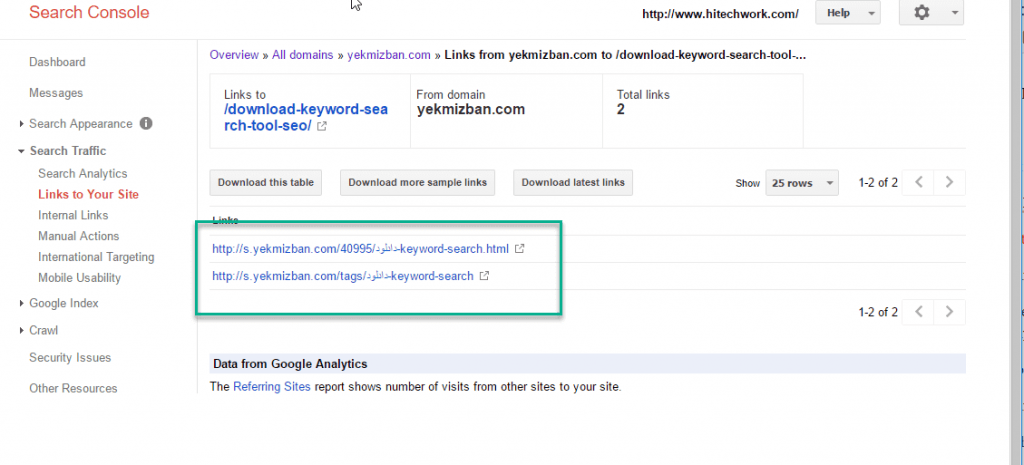Go to All domains breadcrumb
This screenshot has width=1024, height=465.
pos(302,55)
